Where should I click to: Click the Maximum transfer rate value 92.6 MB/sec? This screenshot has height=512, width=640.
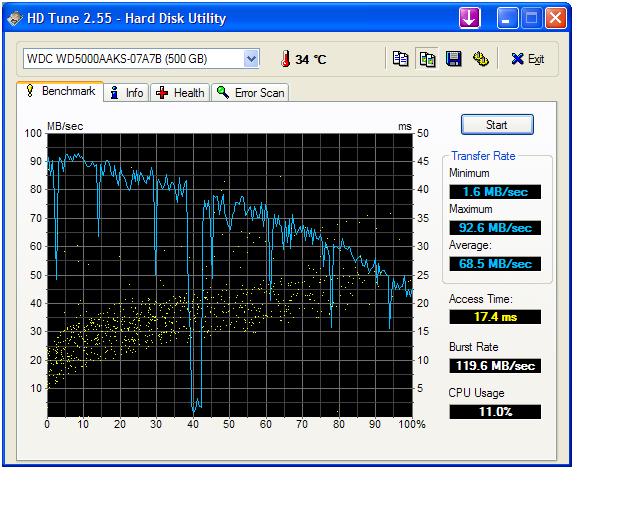(495, 228)
